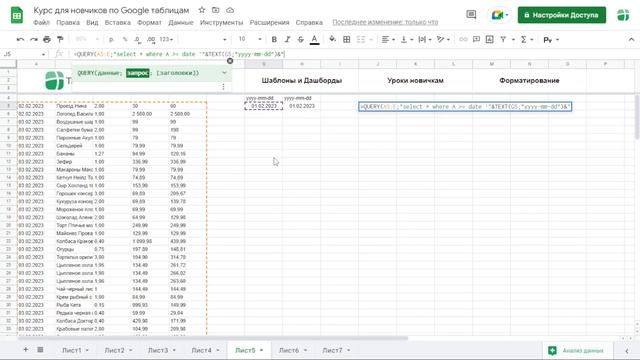The image size is (640, 360).
Task: Switch to the Лист3 tab
Action: click(162, 350)
